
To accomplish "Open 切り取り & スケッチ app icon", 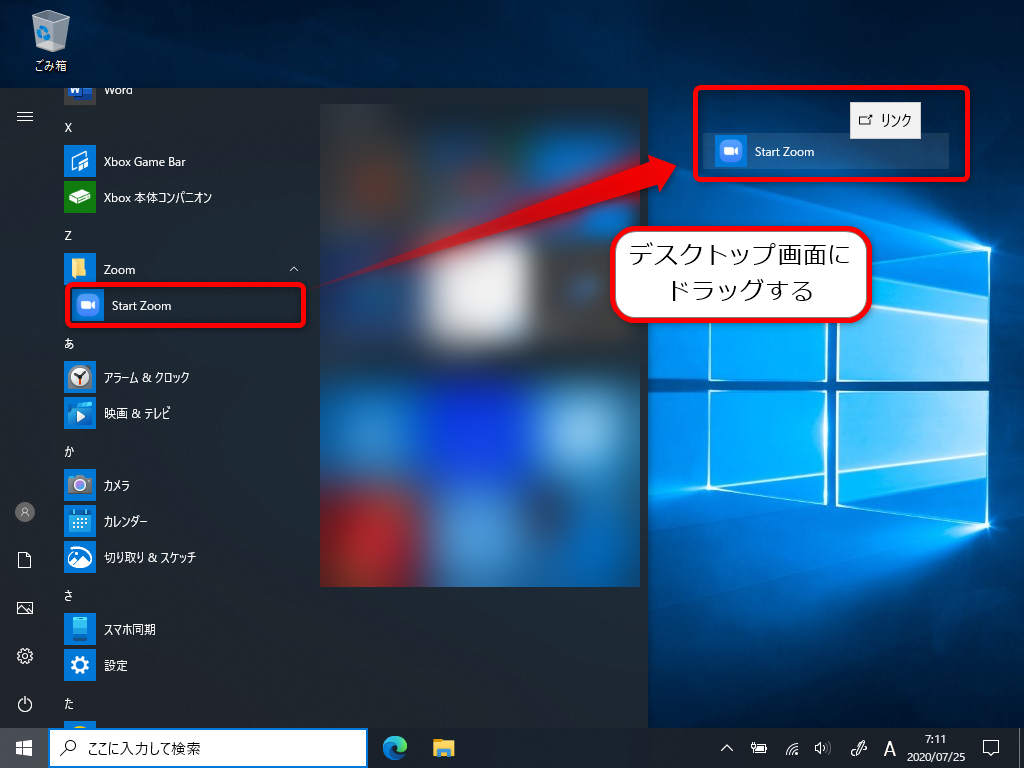I will point(80,557).
